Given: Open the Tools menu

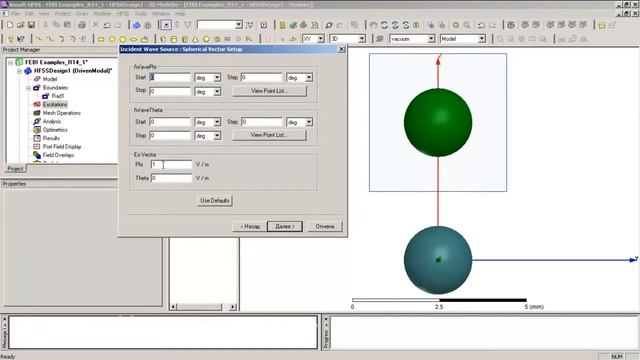Looking at the screenshot, I should click(x=140, y=13).
